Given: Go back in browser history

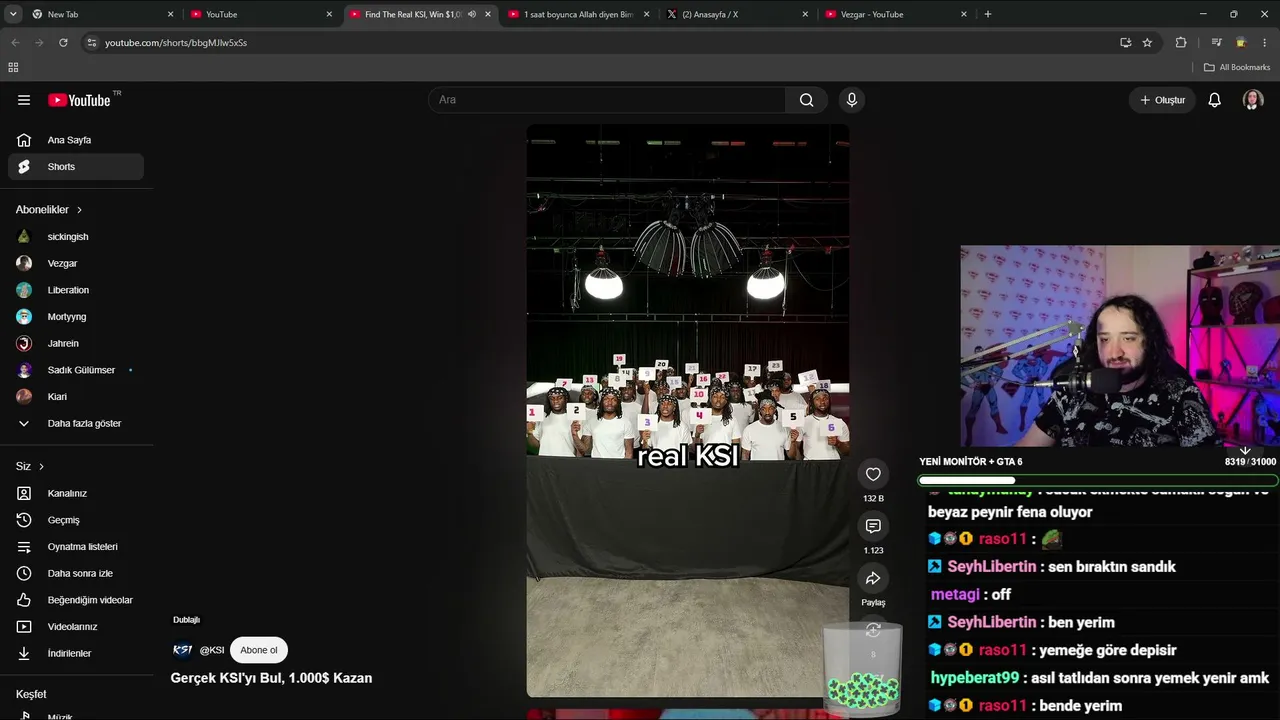Looking at the screenshot, I should (x=15, y=43).
